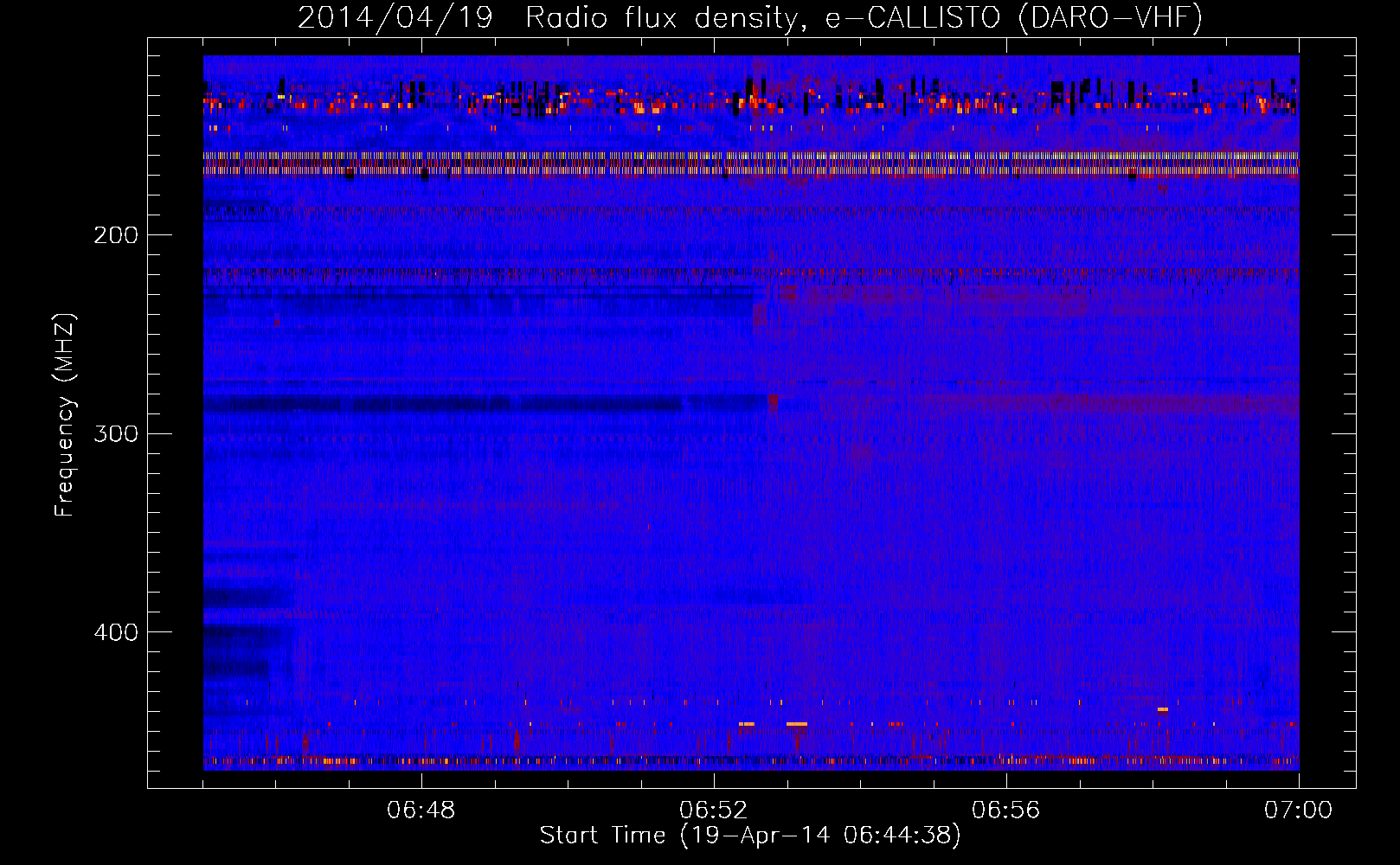Click the 300 frequency tick label
Viewport: 1400px width, 865px height.
[x=116, y=433]
